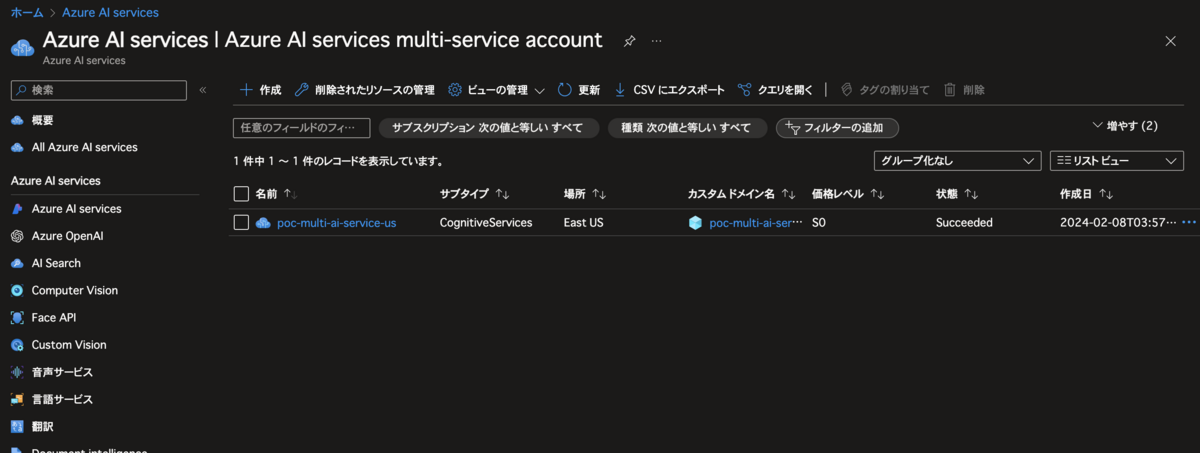Open AI Search sidebar item
The height and width of the screenshot is (453, 1200).
click(56, 263)
